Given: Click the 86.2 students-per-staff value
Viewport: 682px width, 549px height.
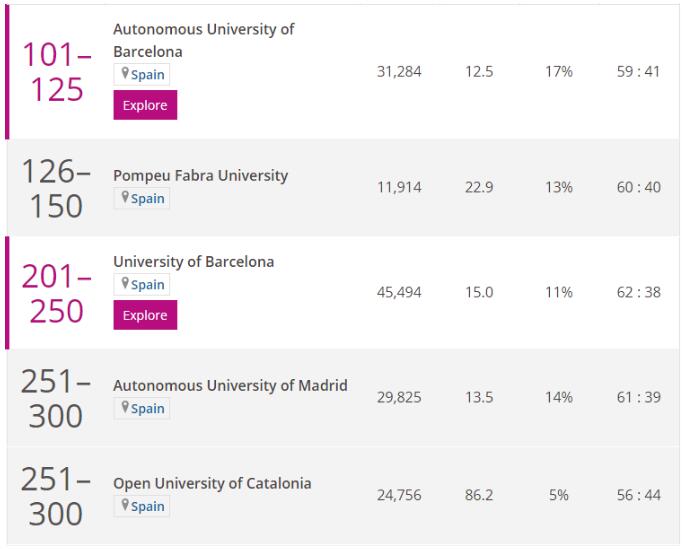Looking at the screenshot, I should click(x=479, y=495).
